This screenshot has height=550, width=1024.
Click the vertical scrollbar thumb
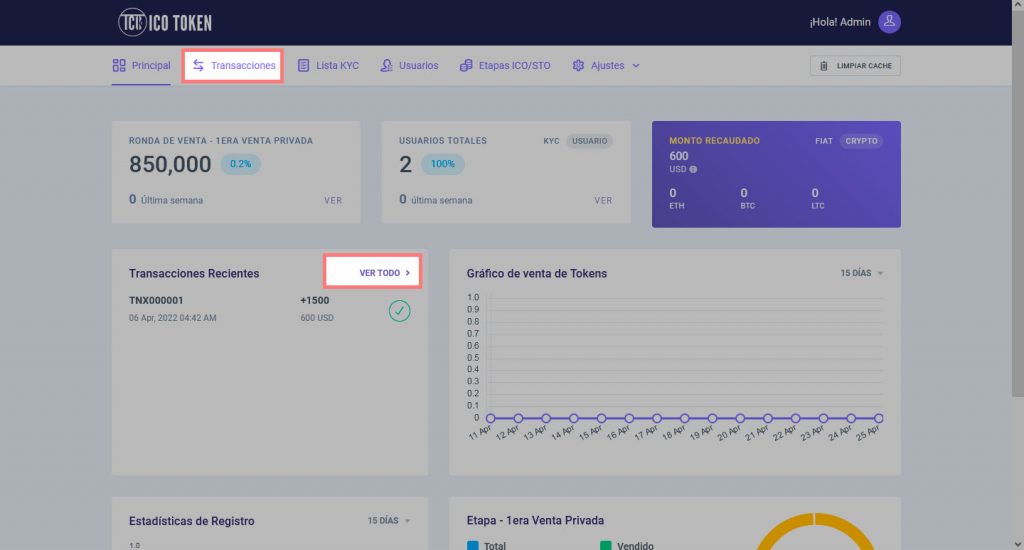(1018, 204)
